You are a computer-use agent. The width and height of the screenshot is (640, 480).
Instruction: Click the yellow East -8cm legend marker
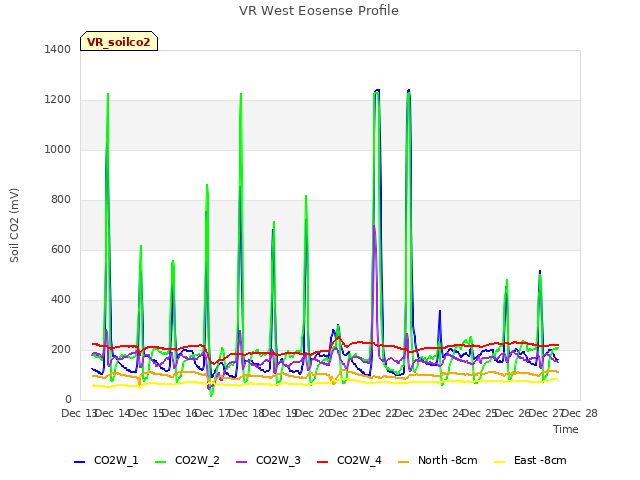pos(500,462)
